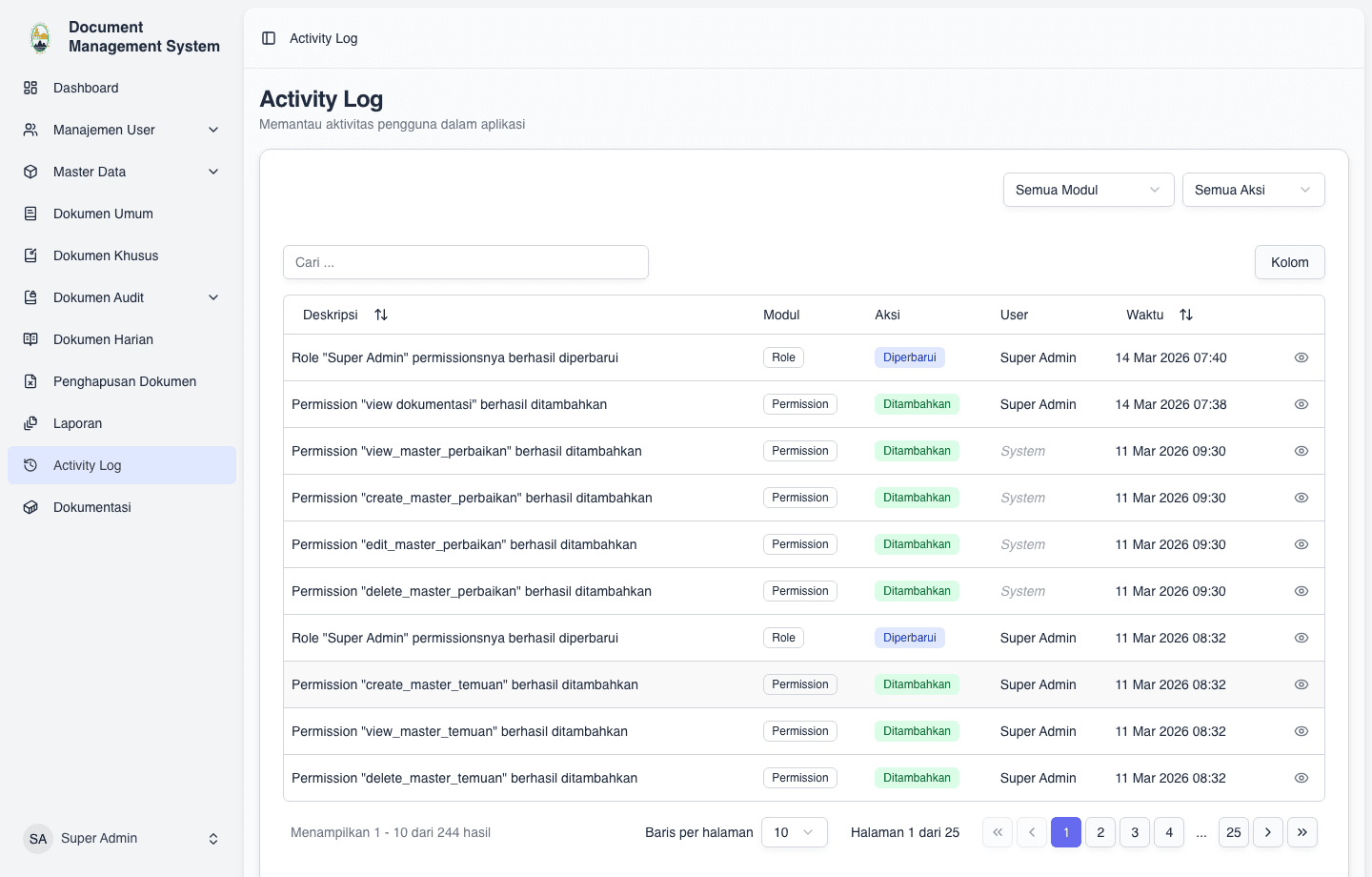Go to page 2
The height and width of the screenshot is (877, 1372).
click(x=1100, y=832)
